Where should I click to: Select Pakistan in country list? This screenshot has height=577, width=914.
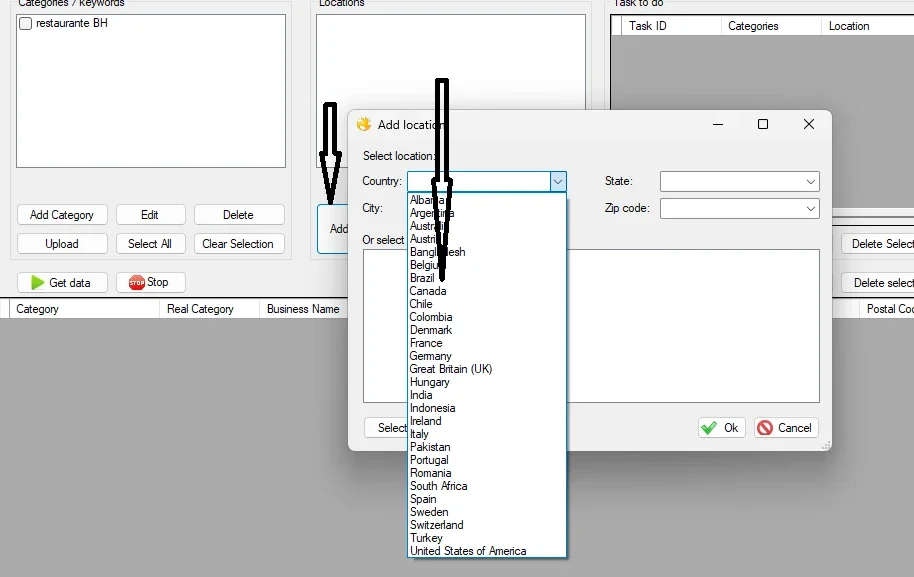487,447
